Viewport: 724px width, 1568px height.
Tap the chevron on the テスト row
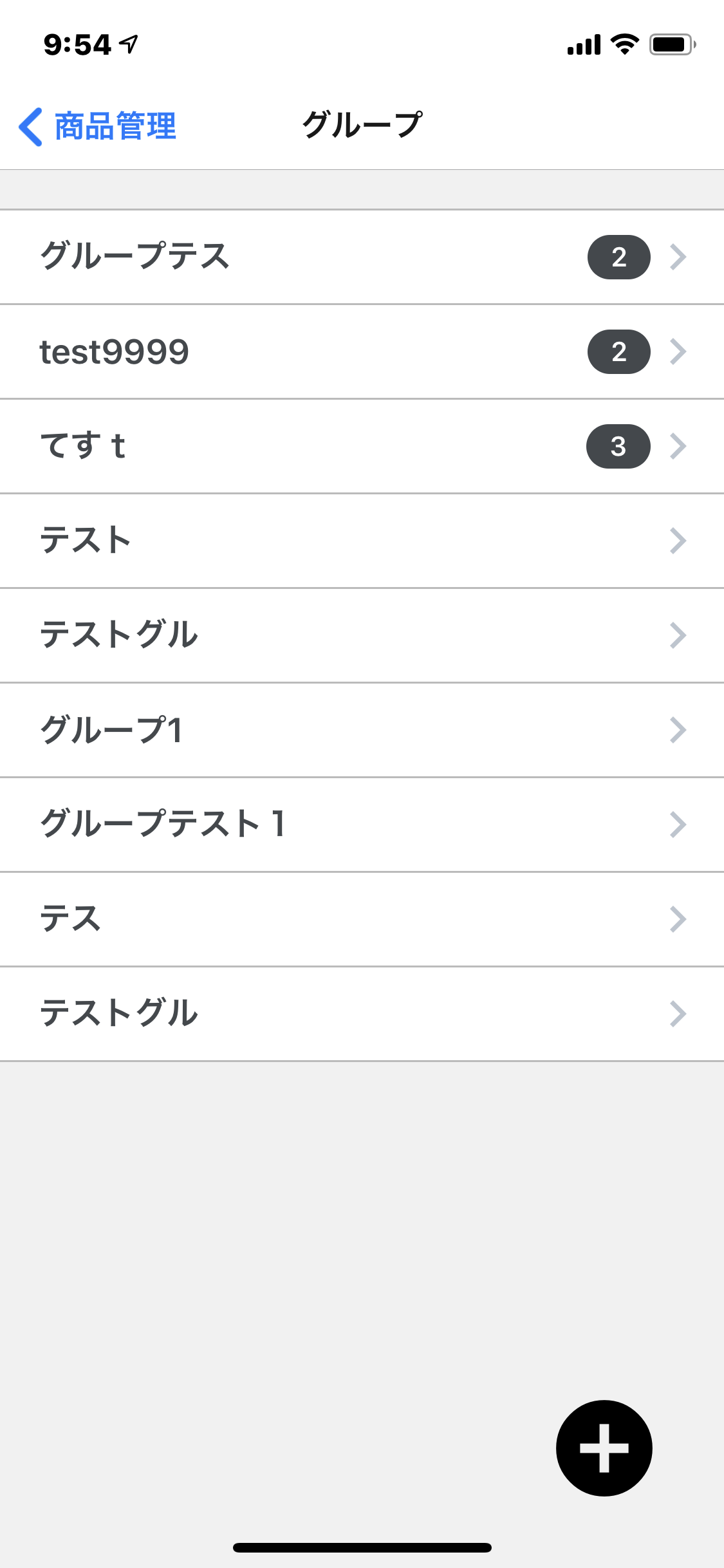pyautogui.click(x=678, y=541)
